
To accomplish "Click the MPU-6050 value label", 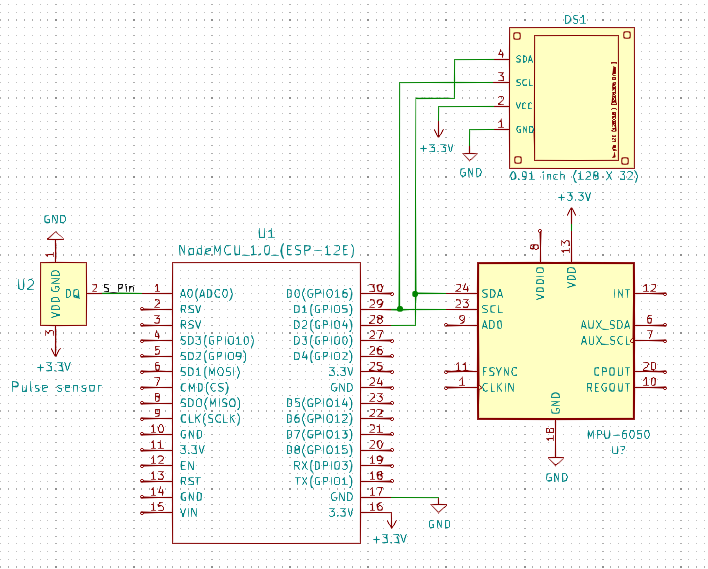I will (x=618, y=434).
